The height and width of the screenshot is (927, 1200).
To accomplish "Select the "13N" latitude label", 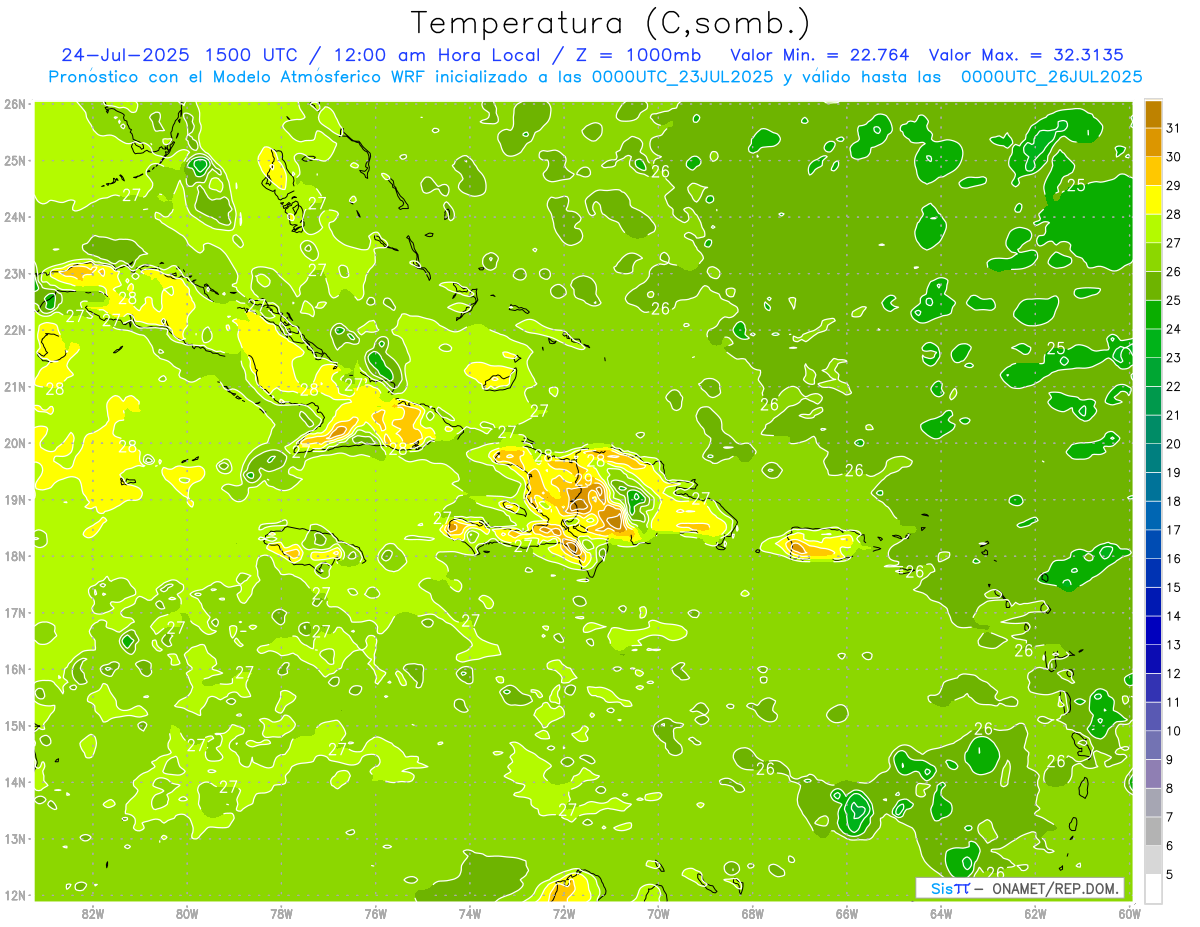I will [x=14, y=838].
